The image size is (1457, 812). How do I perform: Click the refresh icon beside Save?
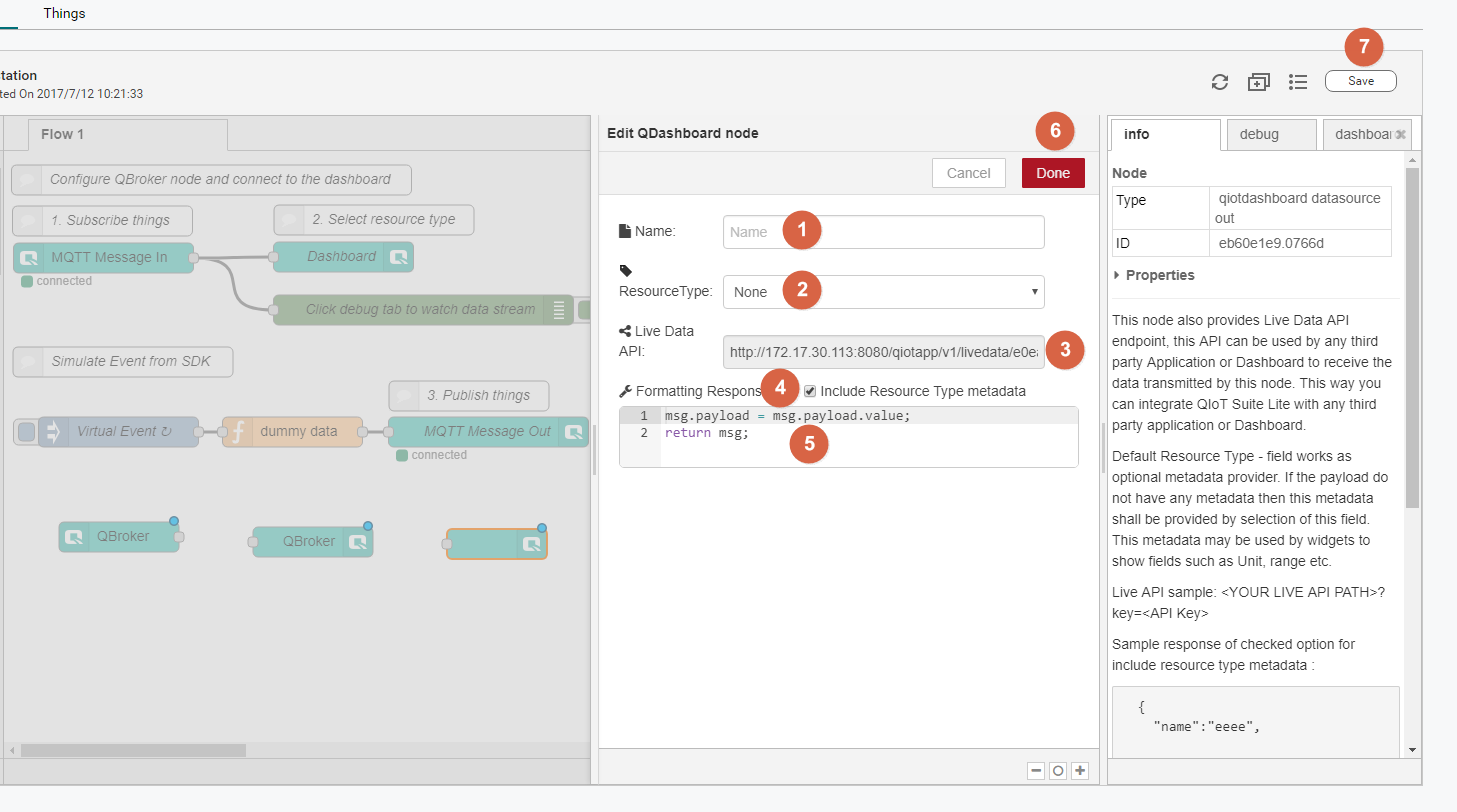point(1219,82)
